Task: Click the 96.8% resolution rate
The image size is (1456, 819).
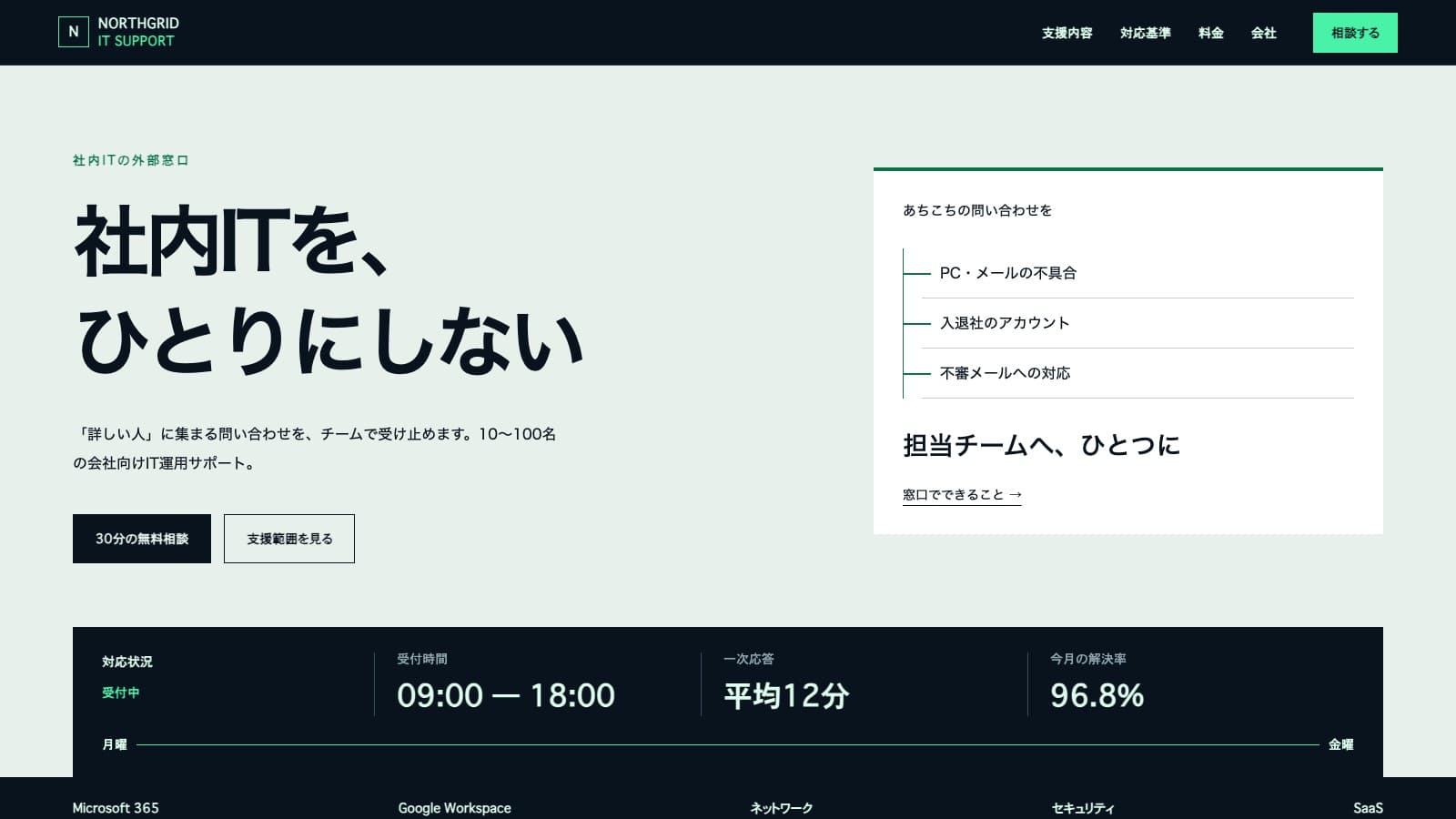Action: pyautogui.click(x=1097, y=695)
